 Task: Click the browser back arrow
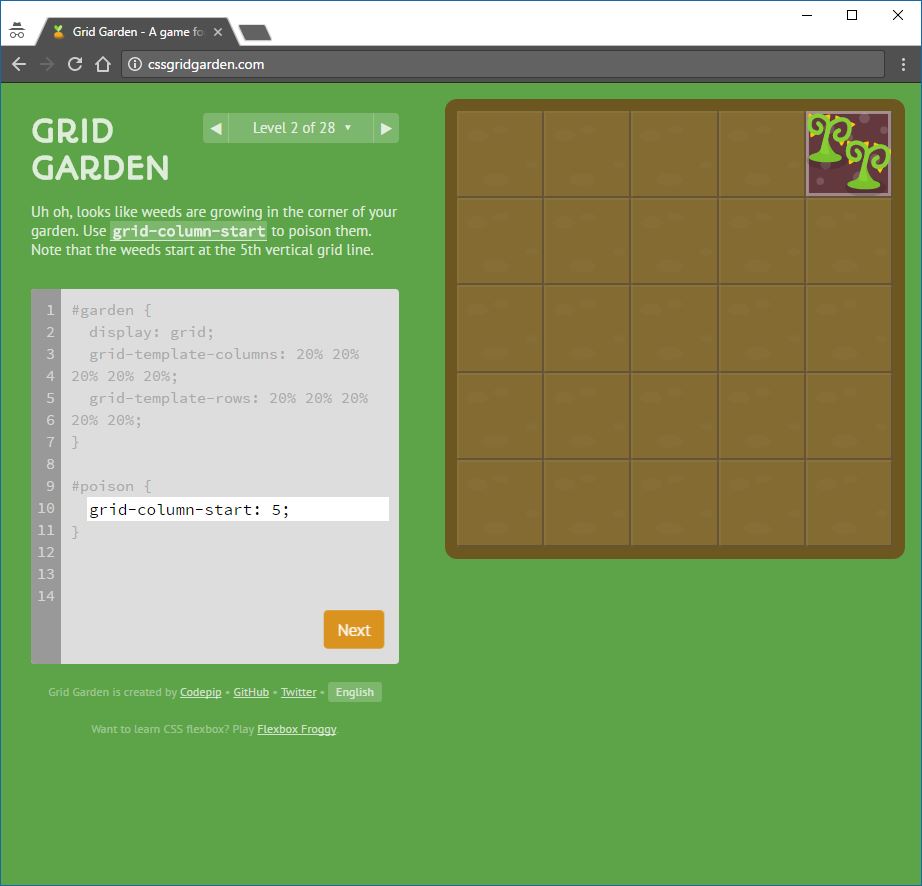(19, 63)
